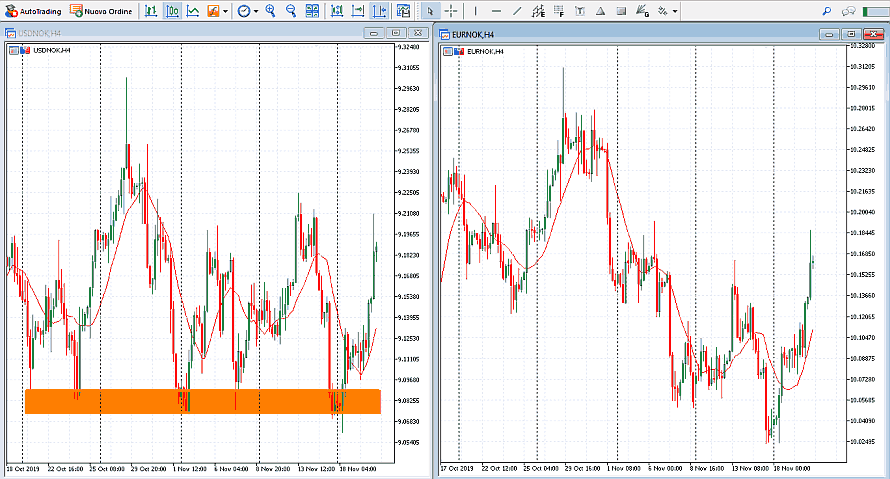Switch chart to line chart mode
The width and height of the screenshot is (890, 479).
click(192, 11)
